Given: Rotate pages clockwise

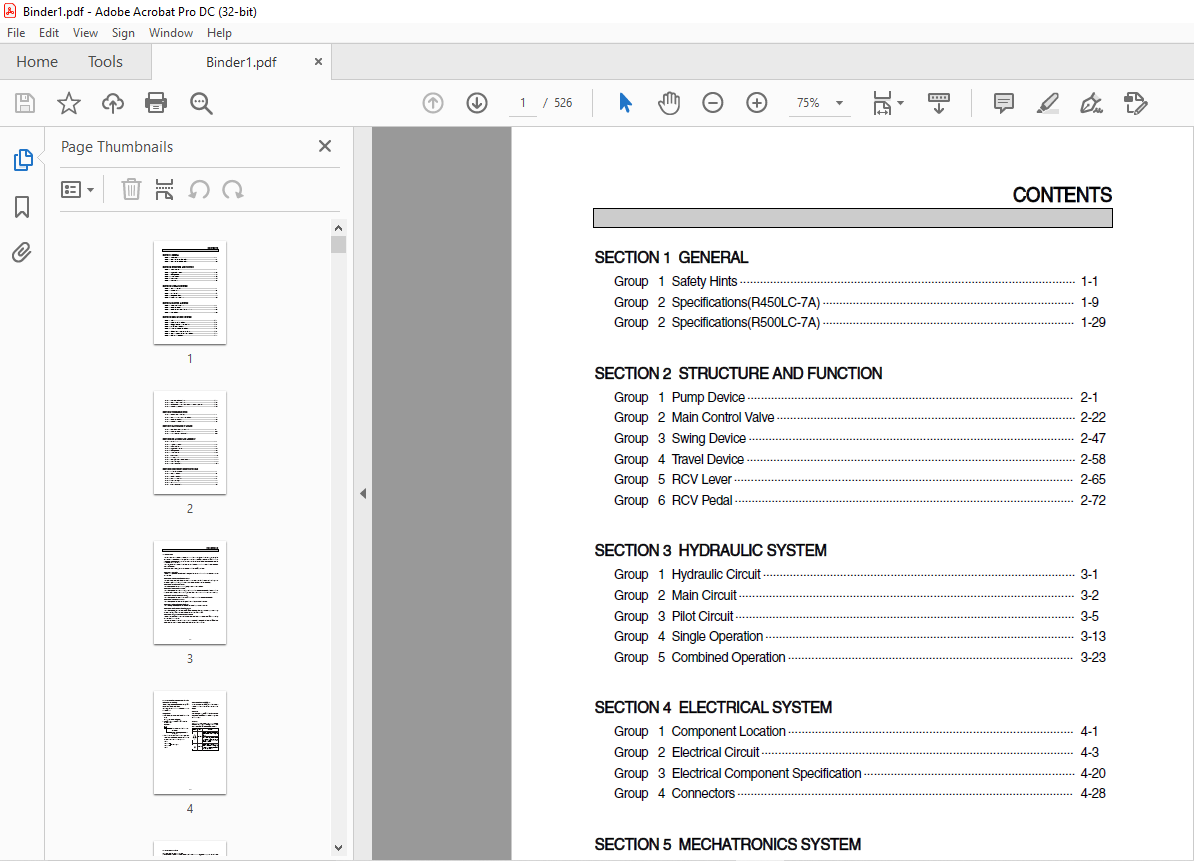Looking at the screenshot, I should point(233,190).
